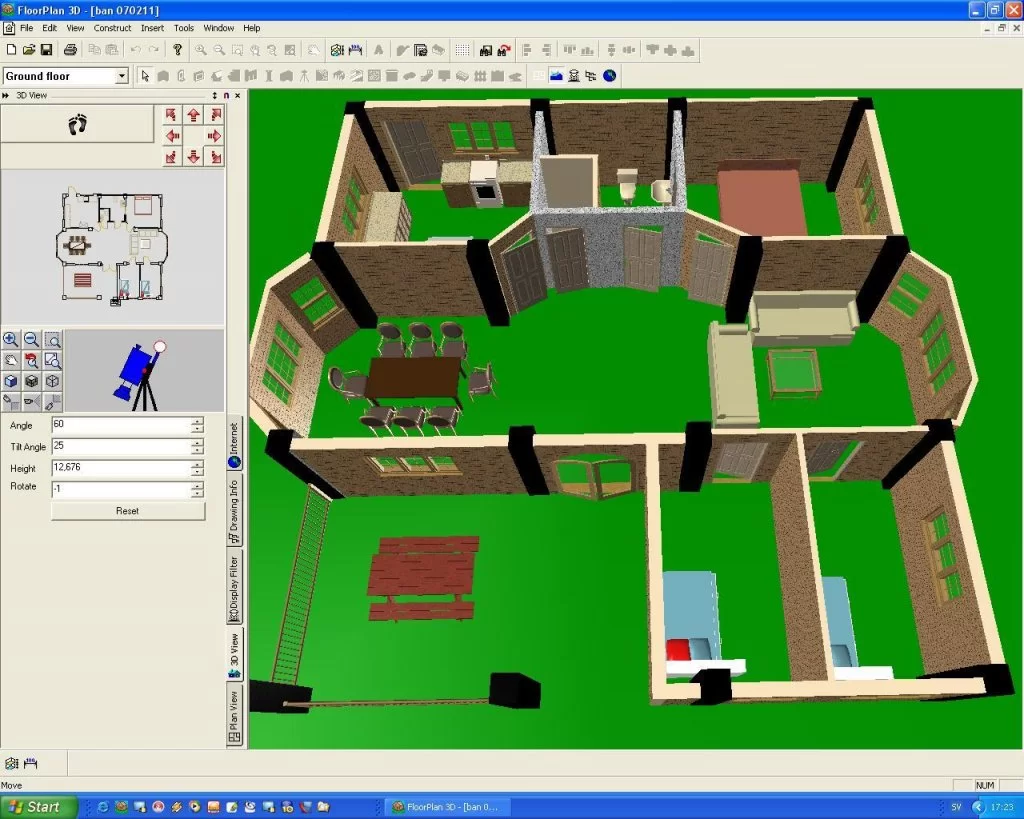Click the Reset button
The width and height of the screenshot is (1024, 819).
127,511
